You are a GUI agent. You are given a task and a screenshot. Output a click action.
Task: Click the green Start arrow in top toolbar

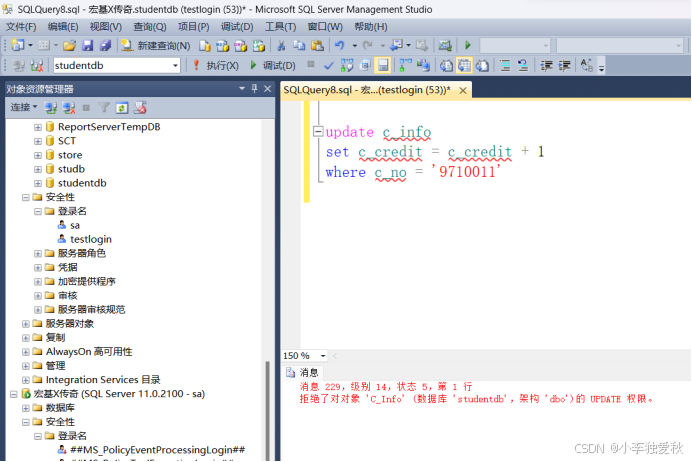click(468, 45)
